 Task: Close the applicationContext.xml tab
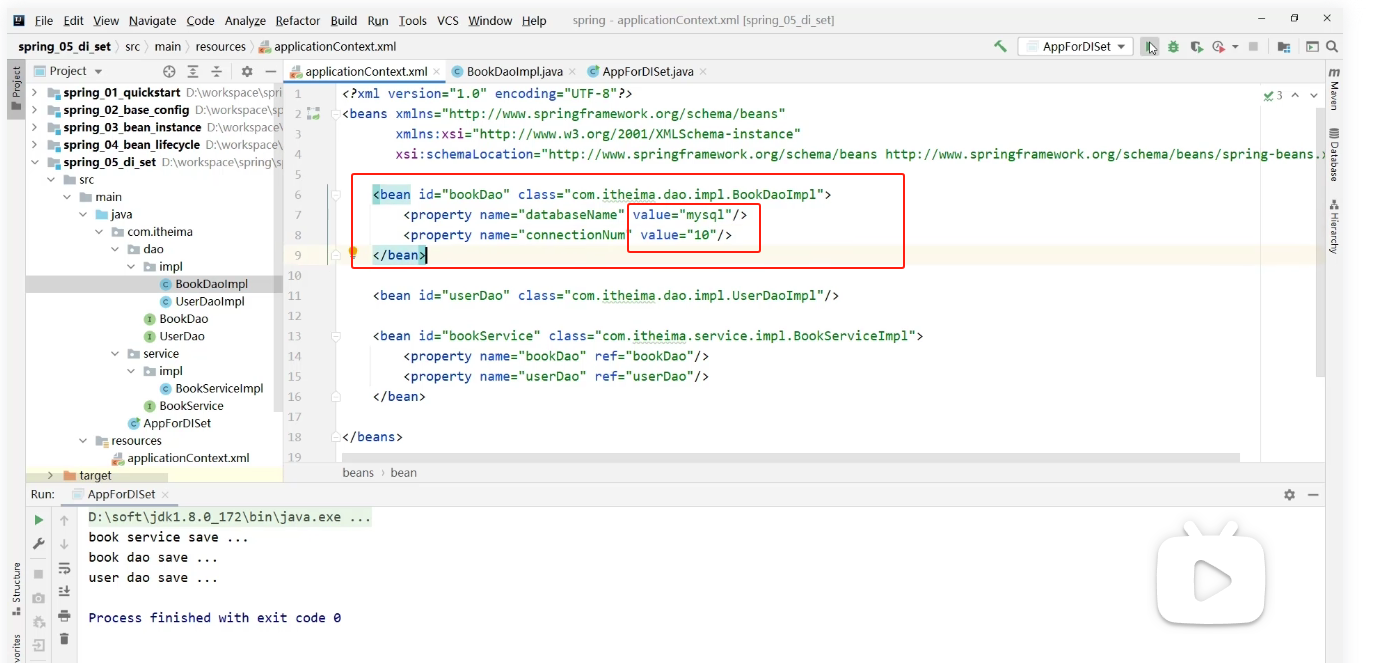(437, 72)
